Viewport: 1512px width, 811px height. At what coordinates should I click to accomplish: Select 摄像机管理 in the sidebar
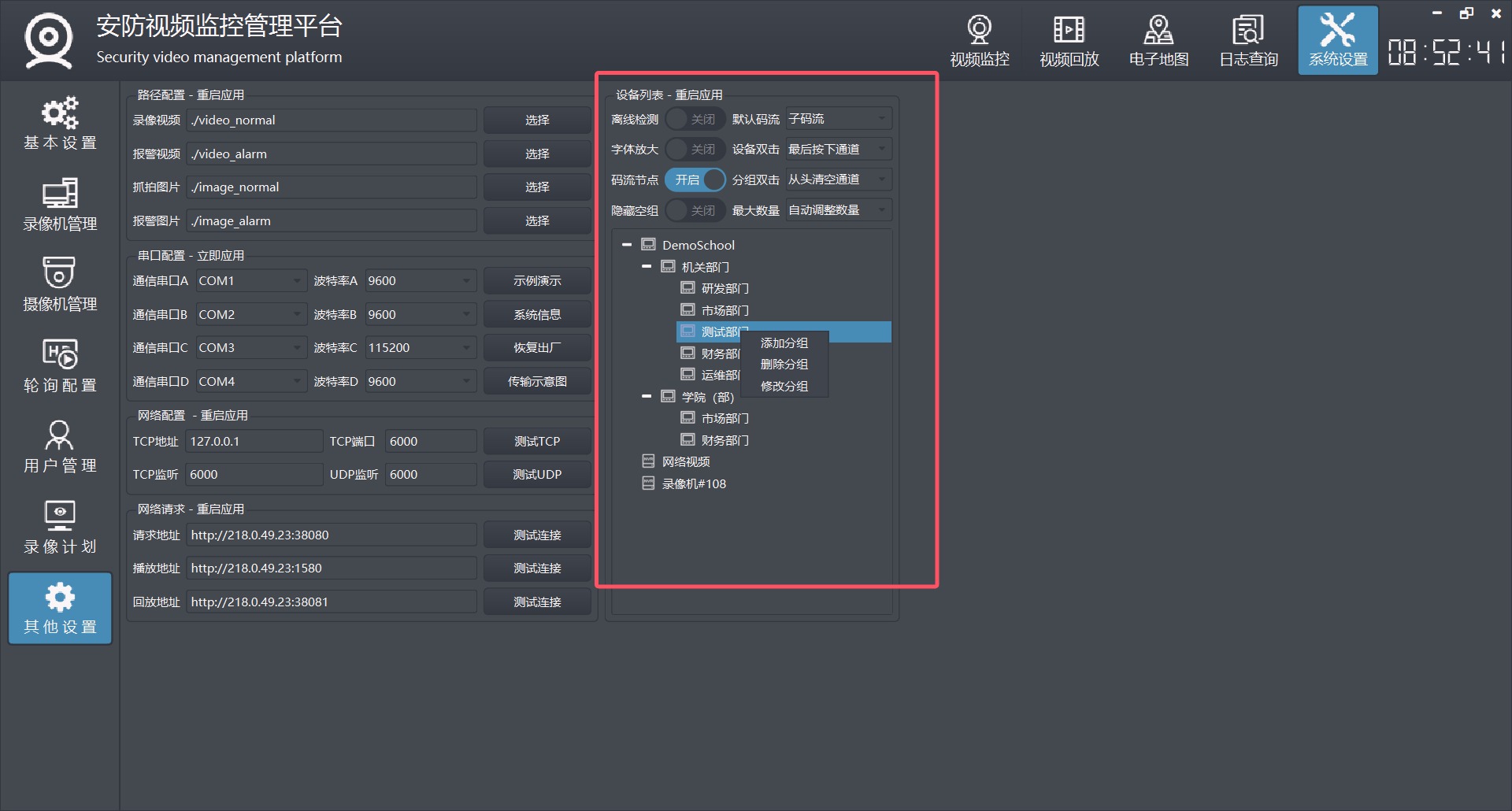[60, 285]
